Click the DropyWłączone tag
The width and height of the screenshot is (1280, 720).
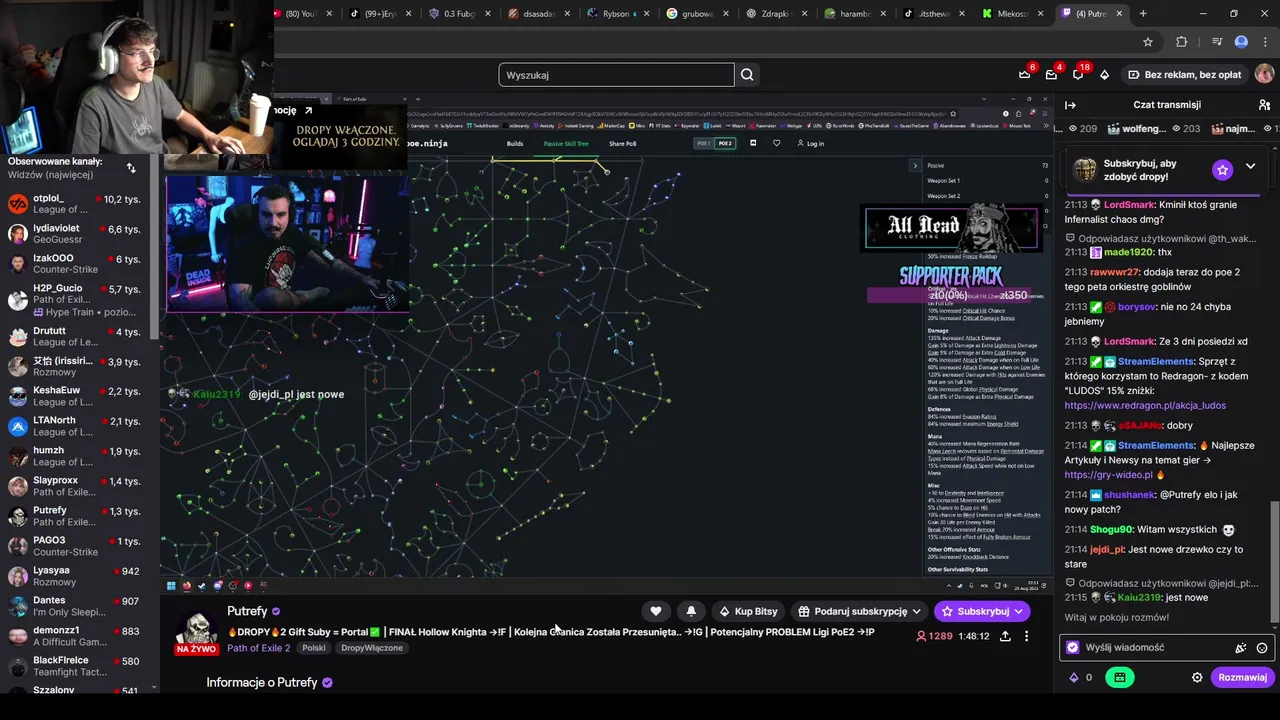[x=371, y=648]
